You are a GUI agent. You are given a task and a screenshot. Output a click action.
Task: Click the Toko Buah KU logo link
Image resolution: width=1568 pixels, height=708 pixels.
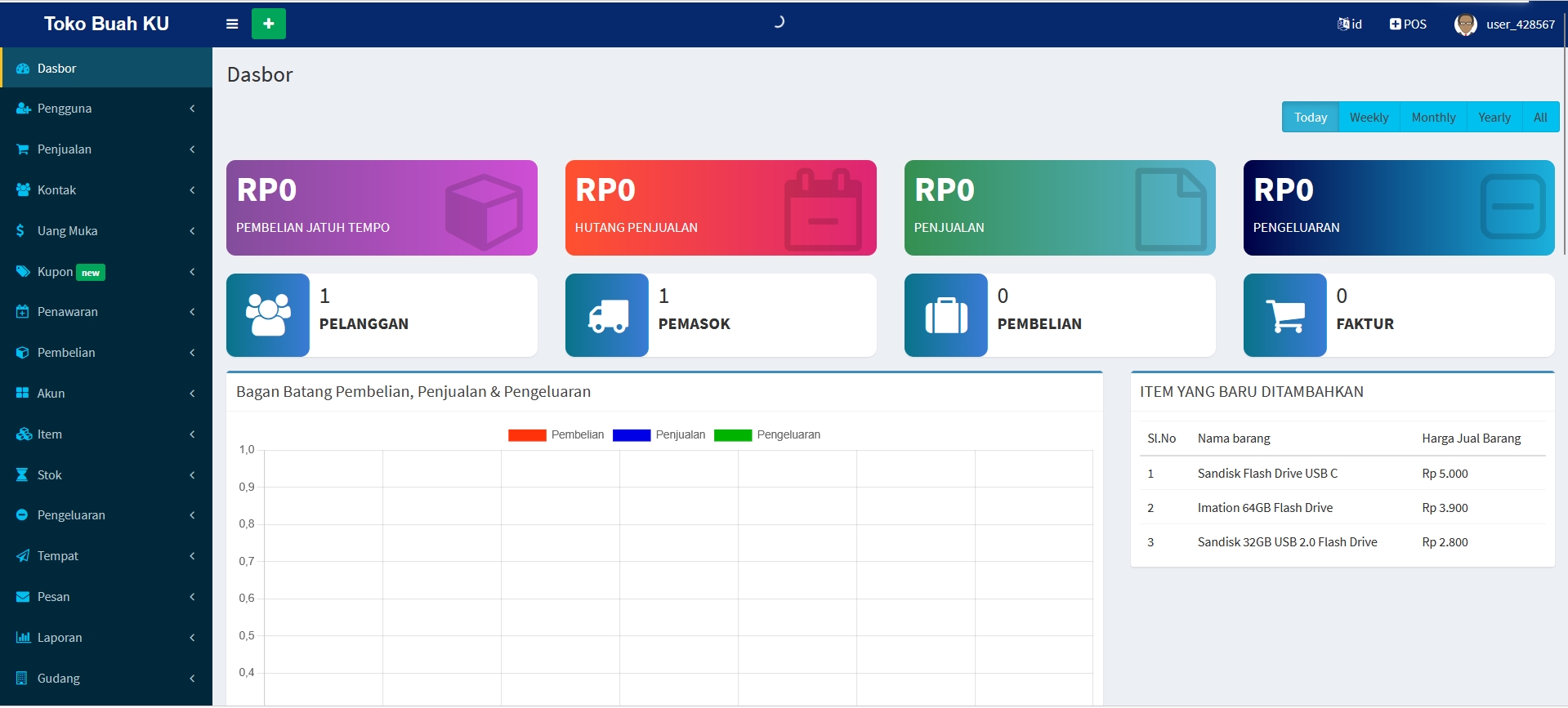[x=106, y=24]
